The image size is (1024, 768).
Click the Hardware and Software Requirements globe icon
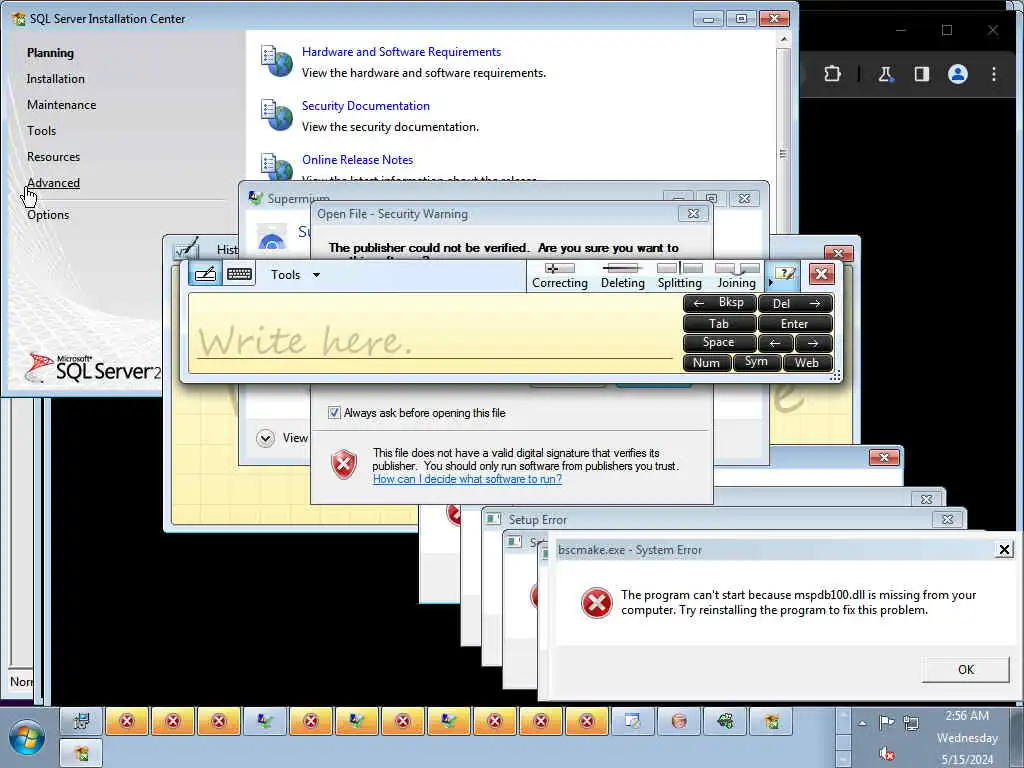276,61
